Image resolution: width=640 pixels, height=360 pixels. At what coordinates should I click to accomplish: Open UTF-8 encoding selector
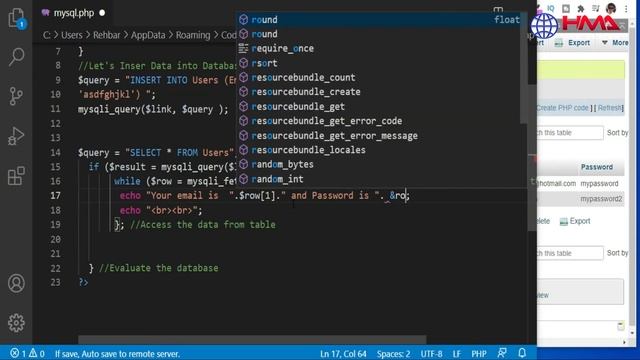point(431,353)
